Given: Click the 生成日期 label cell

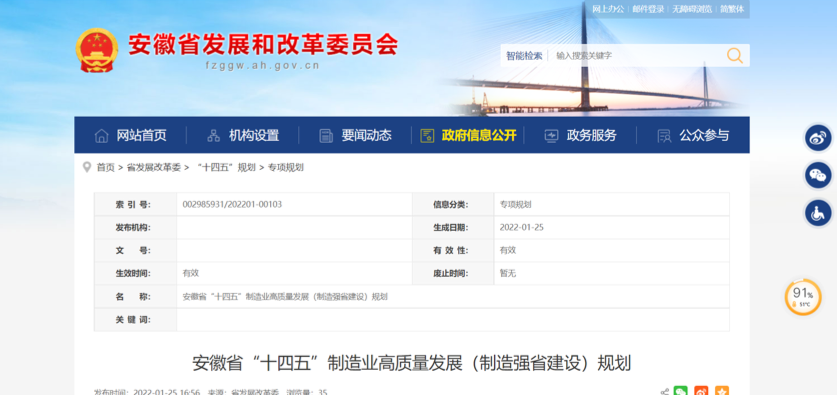Looking at the screenshot, I should coord(453,227).
